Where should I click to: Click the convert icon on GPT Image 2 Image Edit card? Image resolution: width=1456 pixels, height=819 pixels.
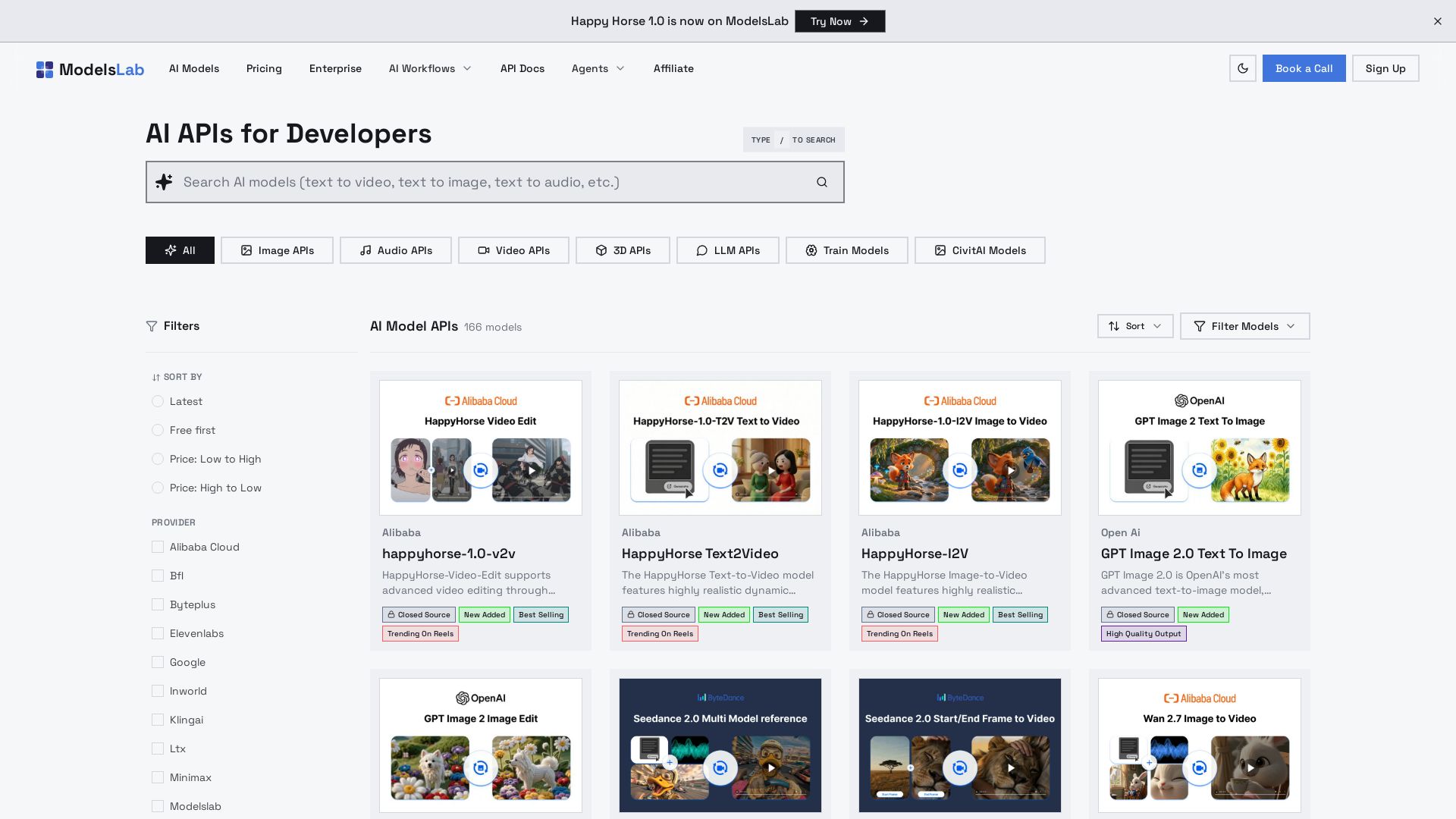click(481, 768)
